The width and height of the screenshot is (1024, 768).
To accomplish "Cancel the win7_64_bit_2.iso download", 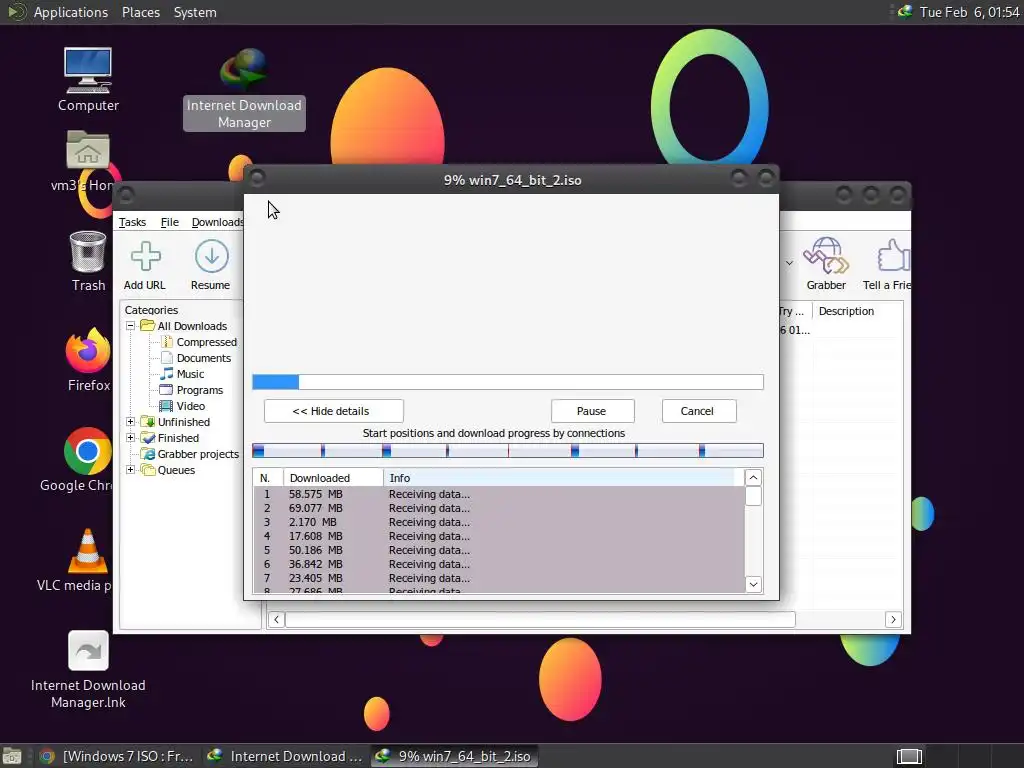I will [x=699, y=411].
